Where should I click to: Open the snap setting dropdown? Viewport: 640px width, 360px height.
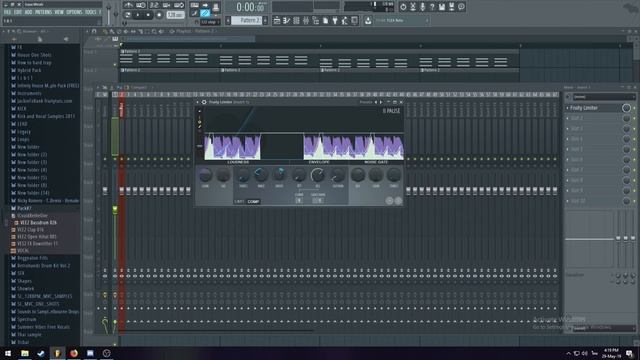[210, 22]
